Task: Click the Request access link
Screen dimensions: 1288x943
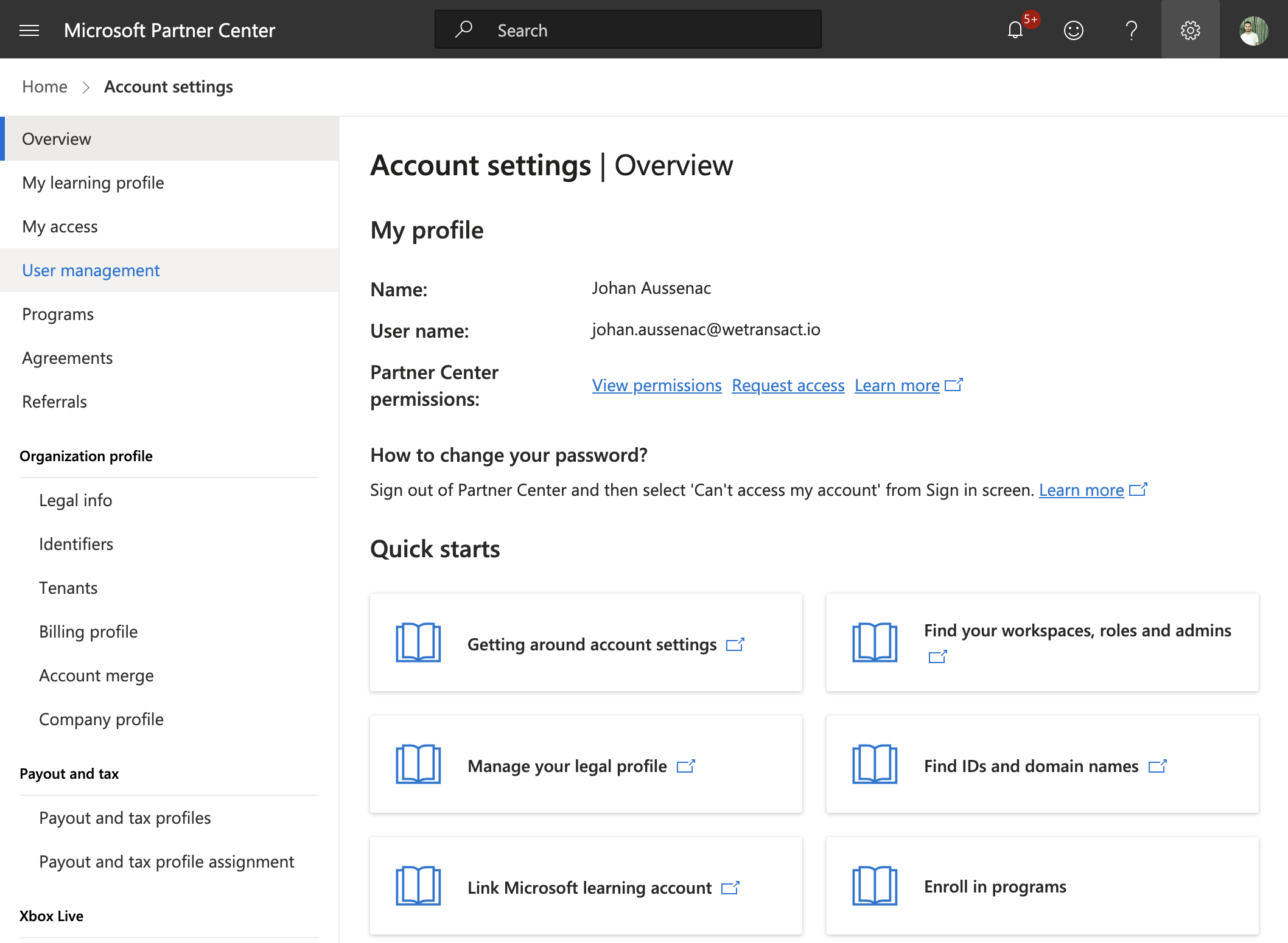Action: (x=788, y=385)
